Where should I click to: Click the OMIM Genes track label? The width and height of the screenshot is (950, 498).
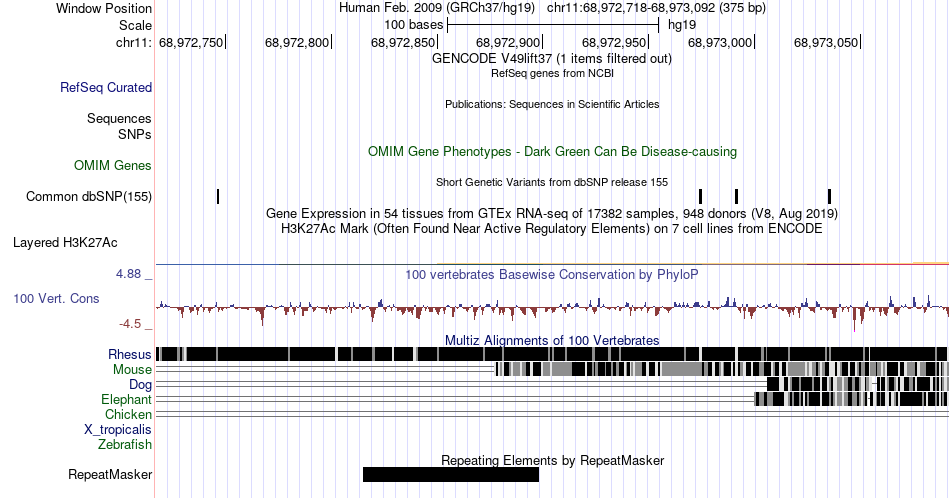pyautogui.click(x=113, y=165)
